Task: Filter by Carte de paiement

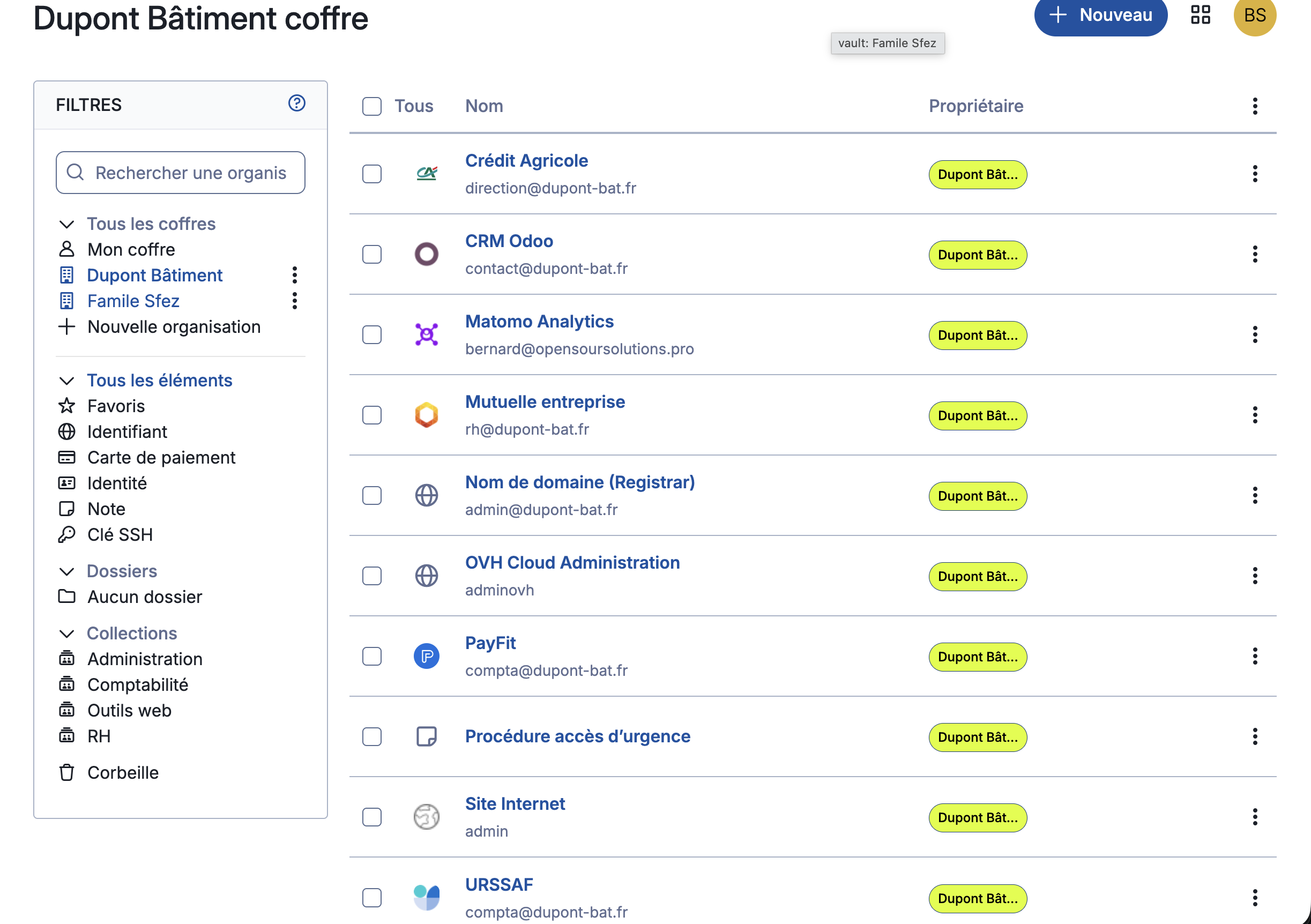Action: tap(161, 457)
